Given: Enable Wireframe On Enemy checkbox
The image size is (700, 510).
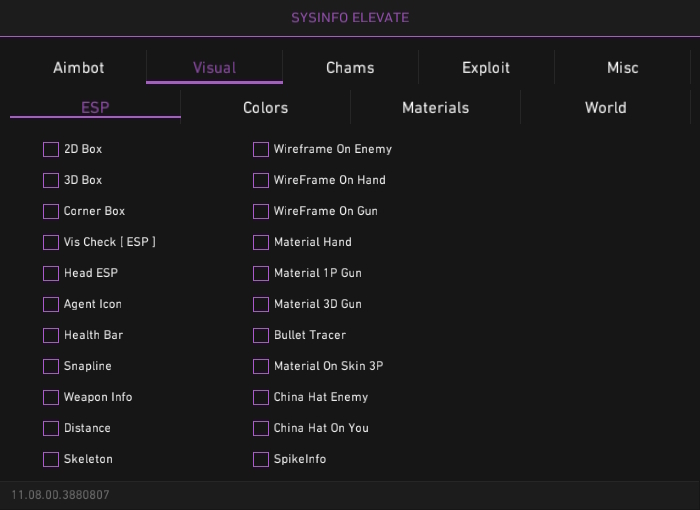Looking at the screenshot, I should pos(261,149).
